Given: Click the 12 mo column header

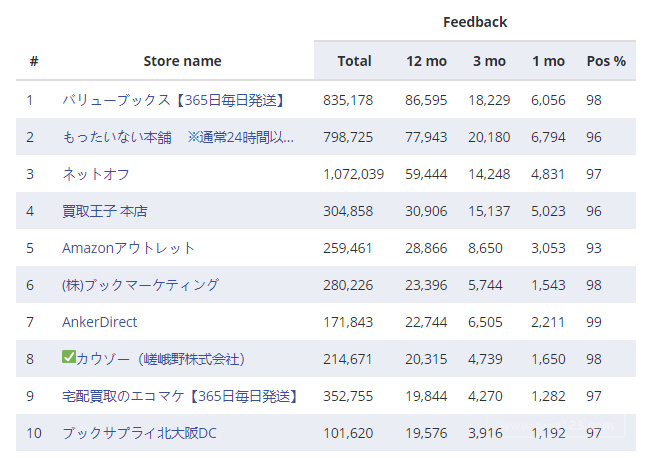Looking at the screenshot, I should pyautogui.click(x=426, y=61).
